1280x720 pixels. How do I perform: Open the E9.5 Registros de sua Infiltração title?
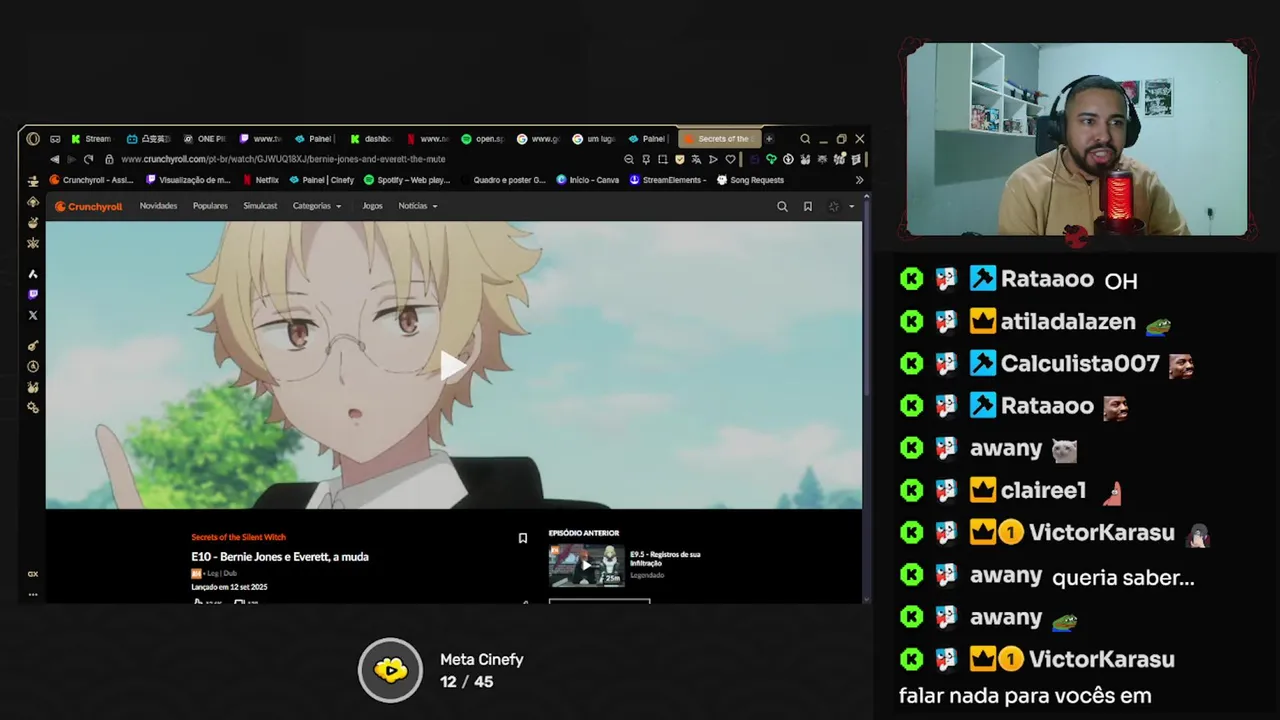pyautogui.click(x=665, y=558)
